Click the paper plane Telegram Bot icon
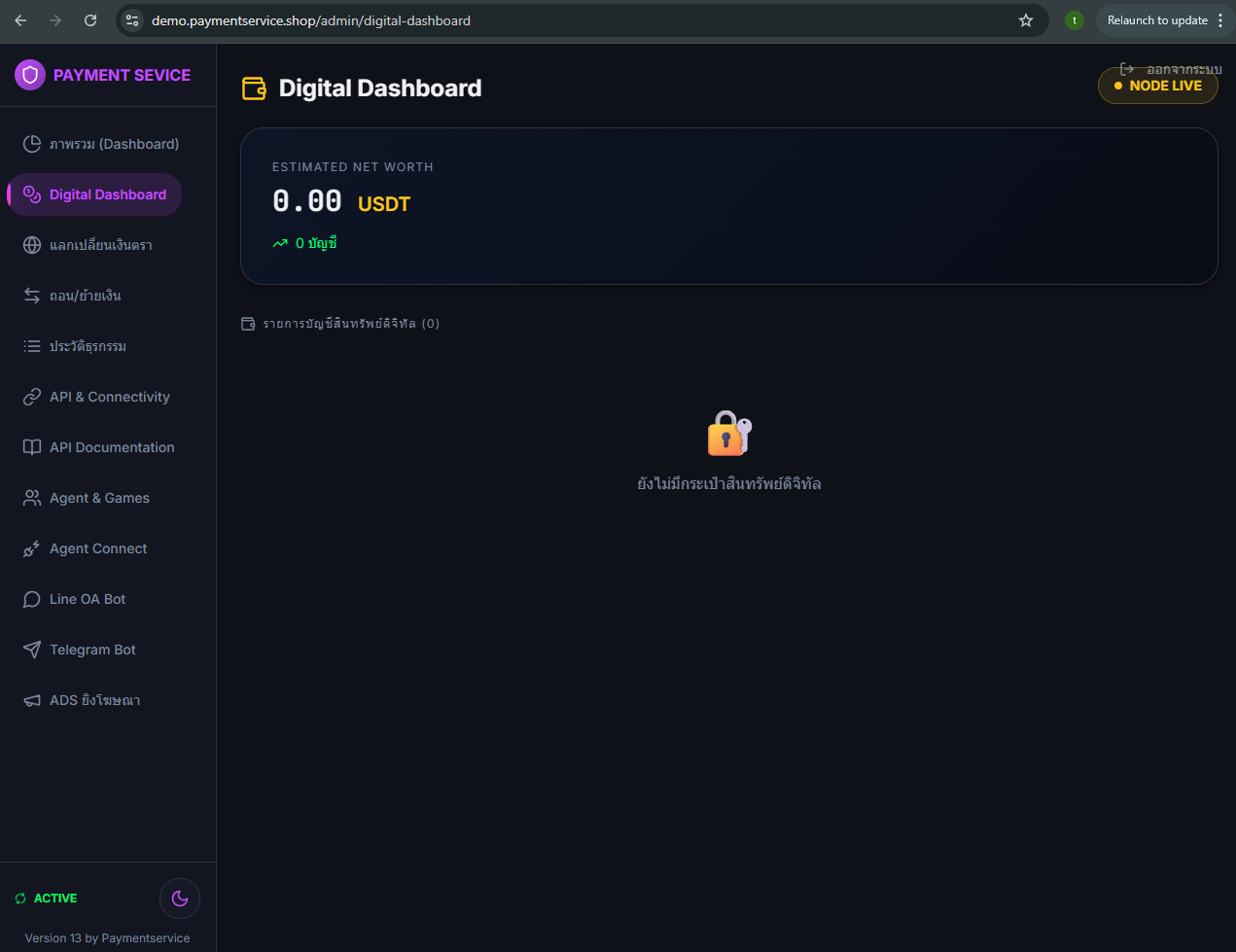 (x=32, y=650)
